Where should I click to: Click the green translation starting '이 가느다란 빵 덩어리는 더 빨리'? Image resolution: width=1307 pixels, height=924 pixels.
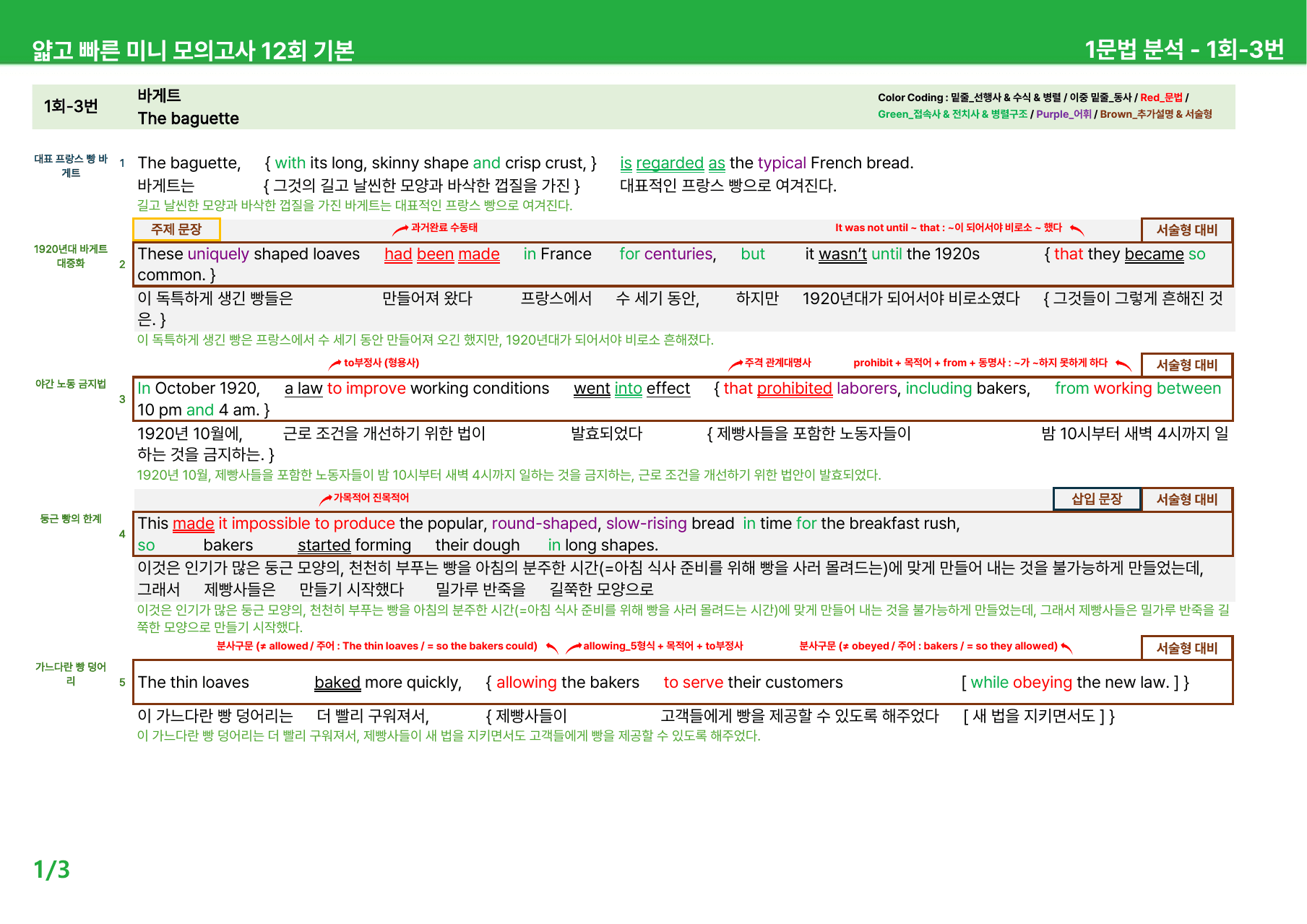click(x=449, y=736)
